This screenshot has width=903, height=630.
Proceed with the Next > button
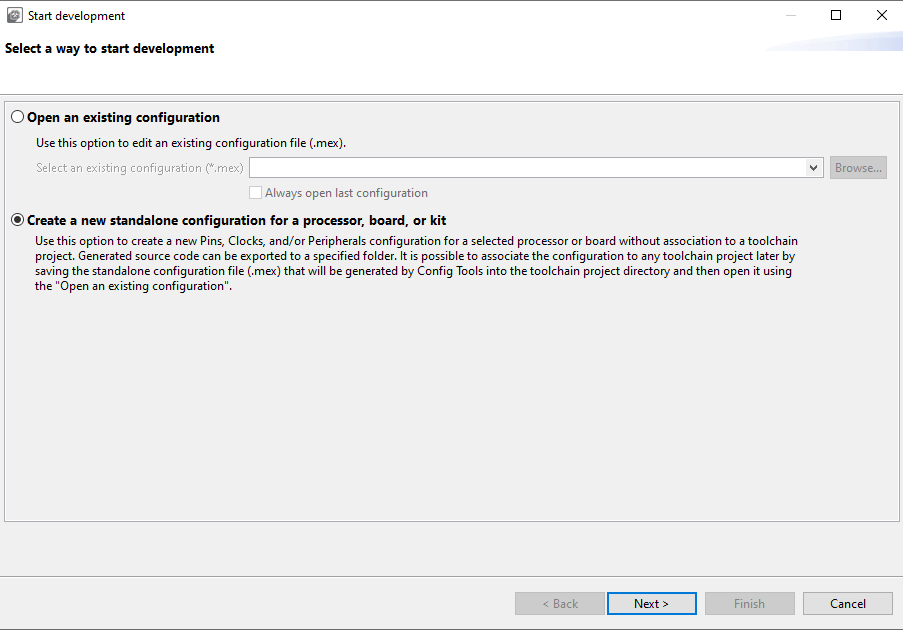651,603
